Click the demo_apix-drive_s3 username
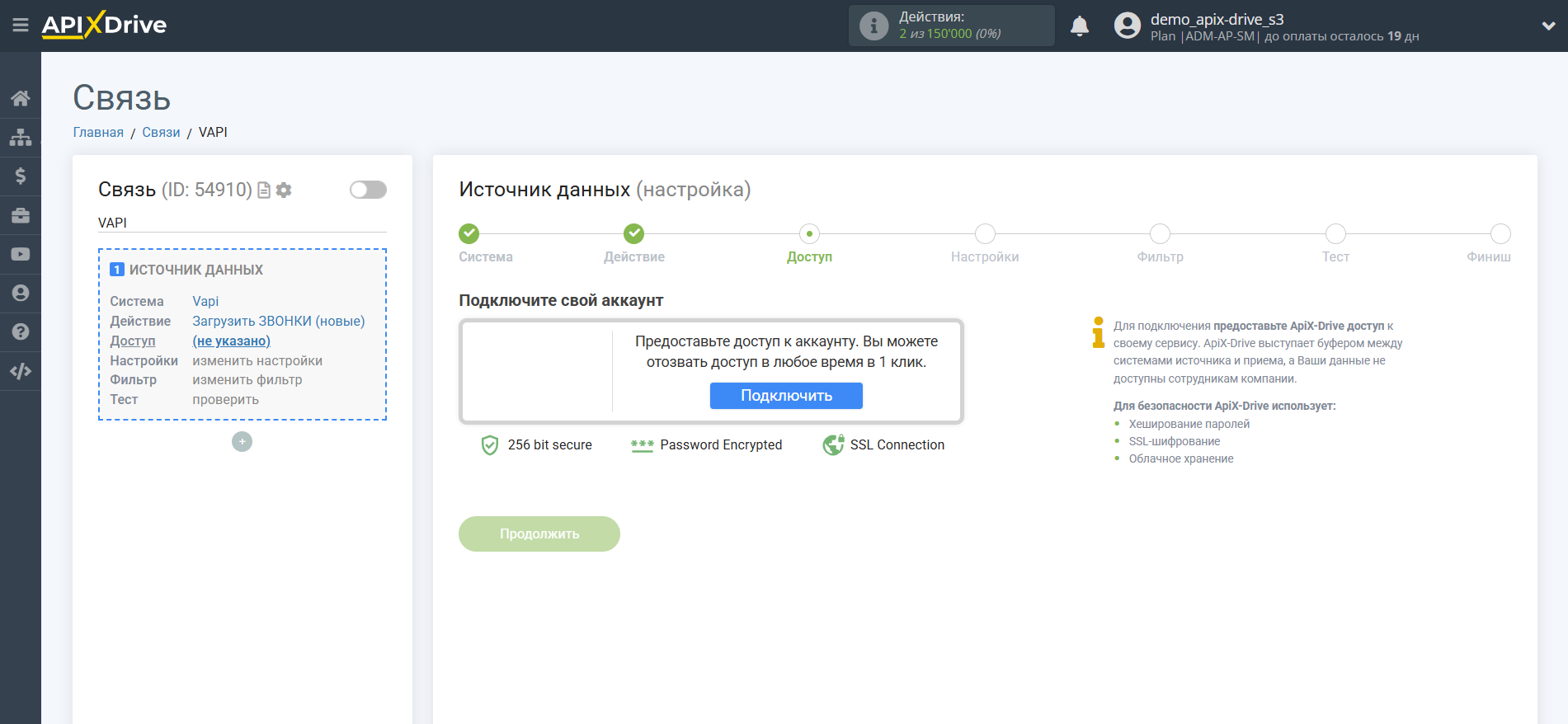This screenshot has width=1568, height=724. tap(1217, 19)
